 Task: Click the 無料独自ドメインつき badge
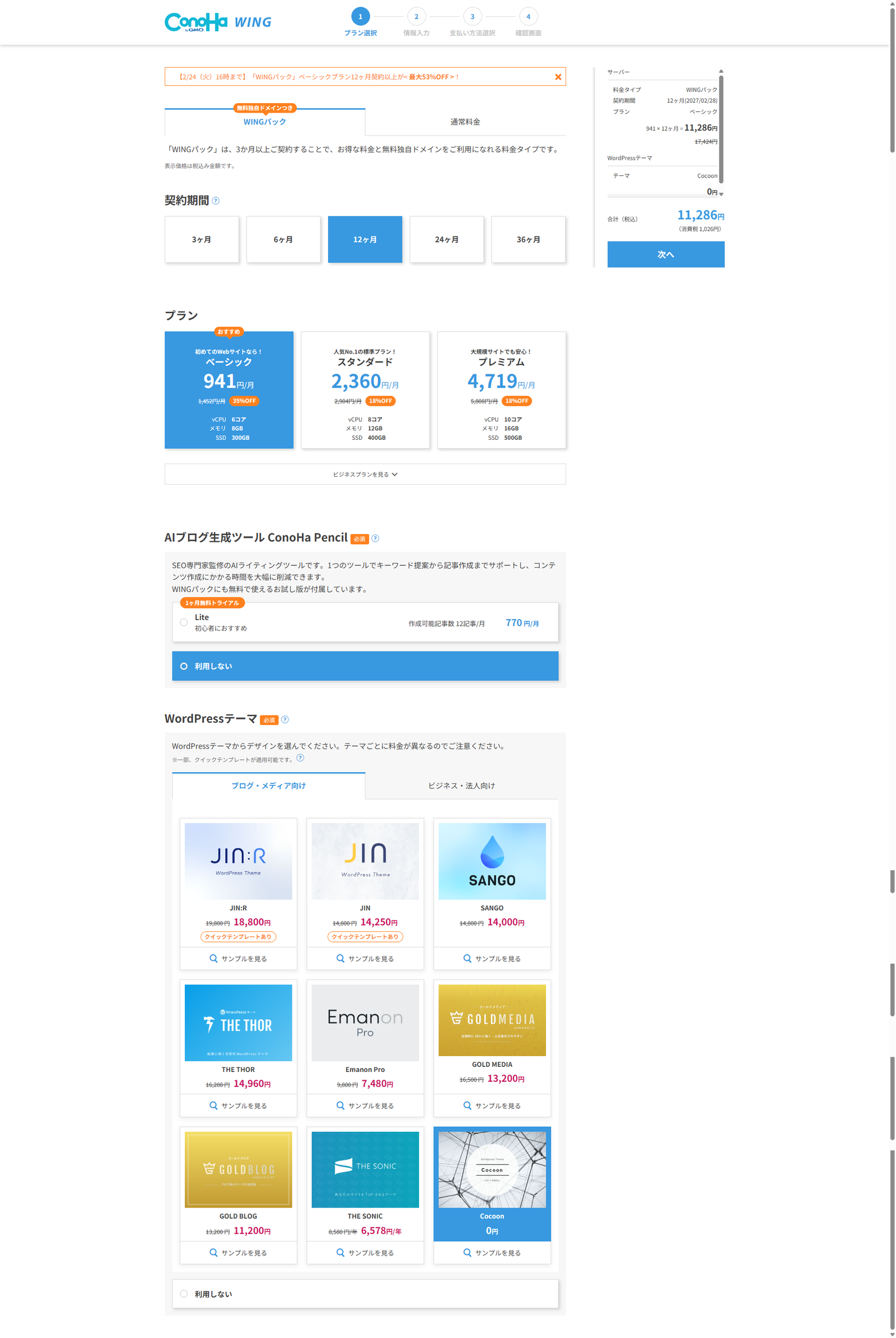point(264,108)
